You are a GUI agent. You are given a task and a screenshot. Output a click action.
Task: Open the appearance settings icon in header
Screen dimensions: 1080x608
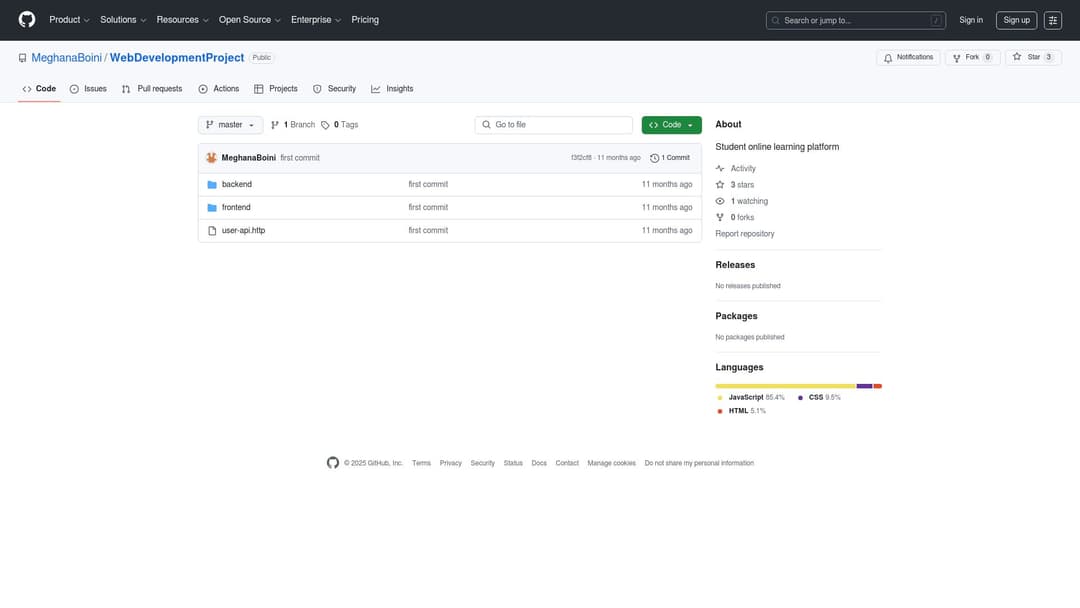click(1052, 20)
